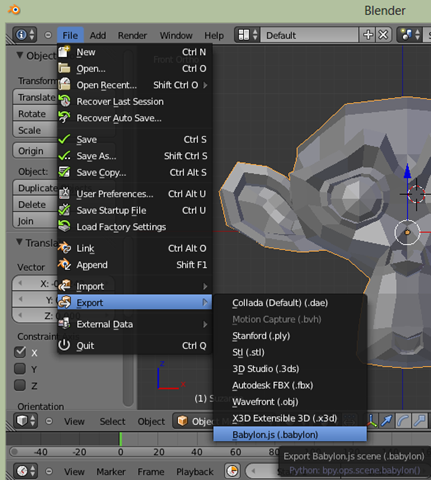Open the scene selector icon
431x480 pixels.
point(409,35)
